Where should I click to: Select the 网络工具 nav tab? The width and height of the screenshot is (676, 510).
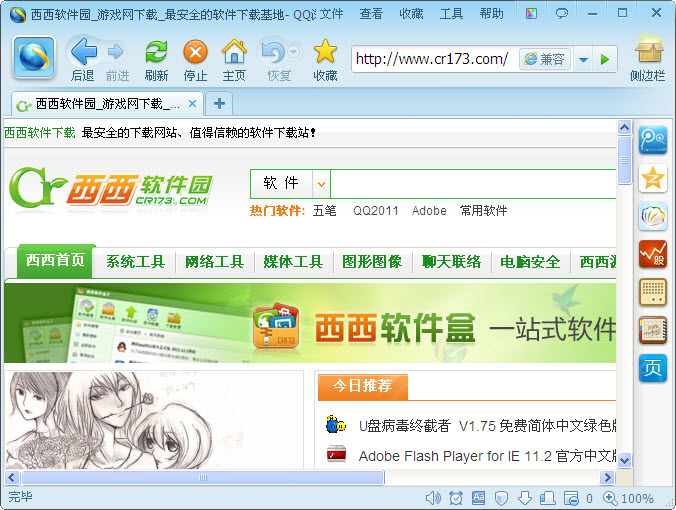pos(214,262)
